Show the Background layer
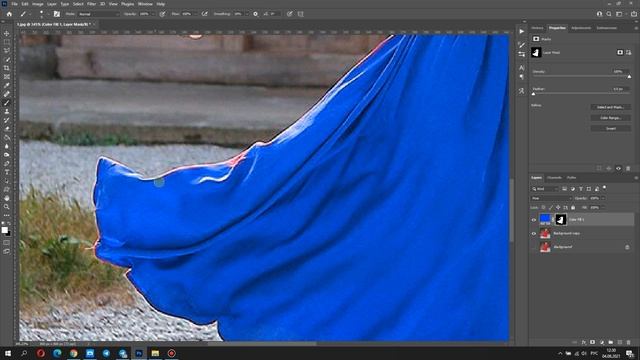640x360 pixels. click(534, 247)
